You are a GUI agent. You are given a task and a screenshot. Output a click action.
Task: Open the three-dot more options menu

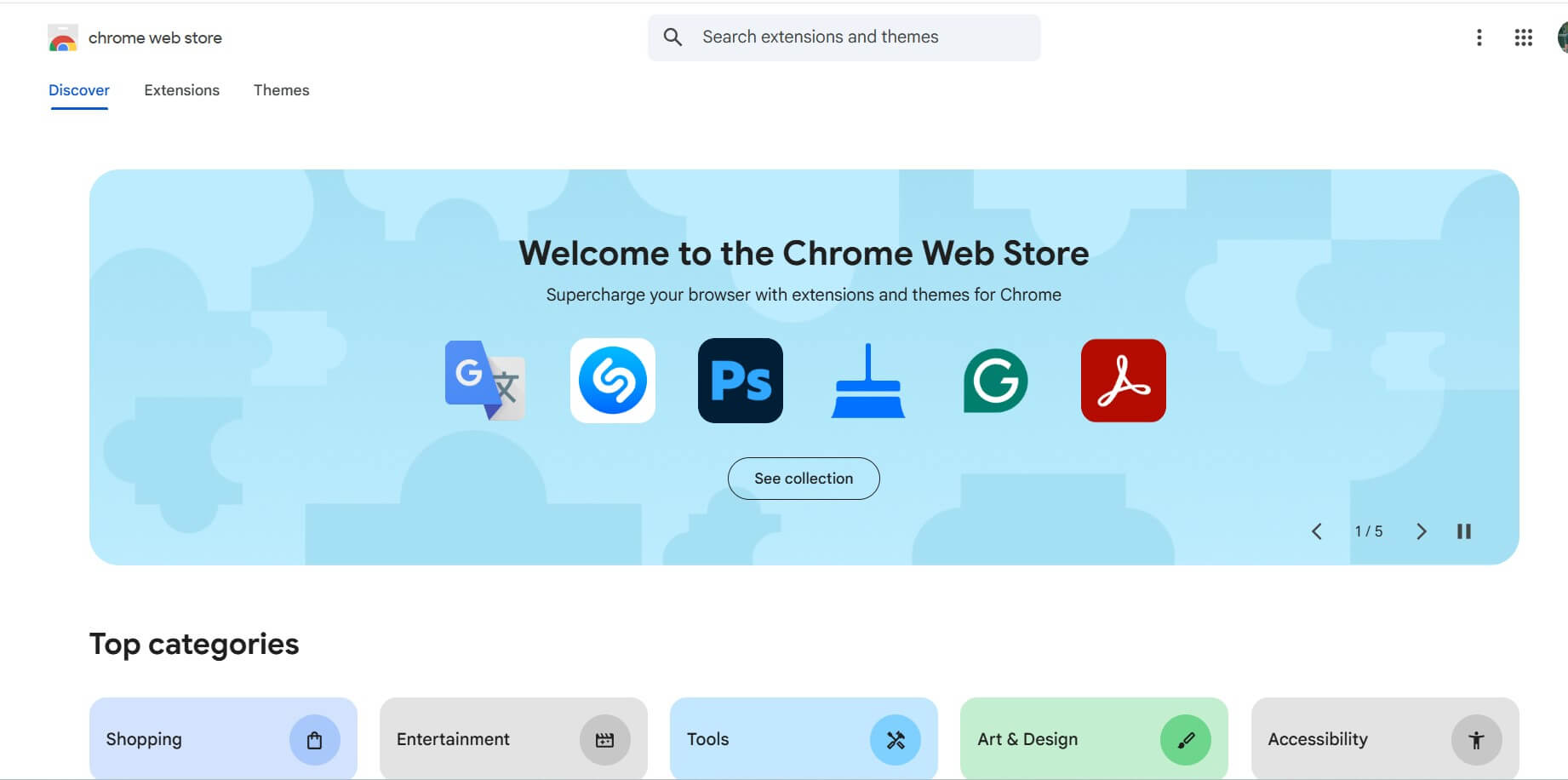[x=1479, y=37]
